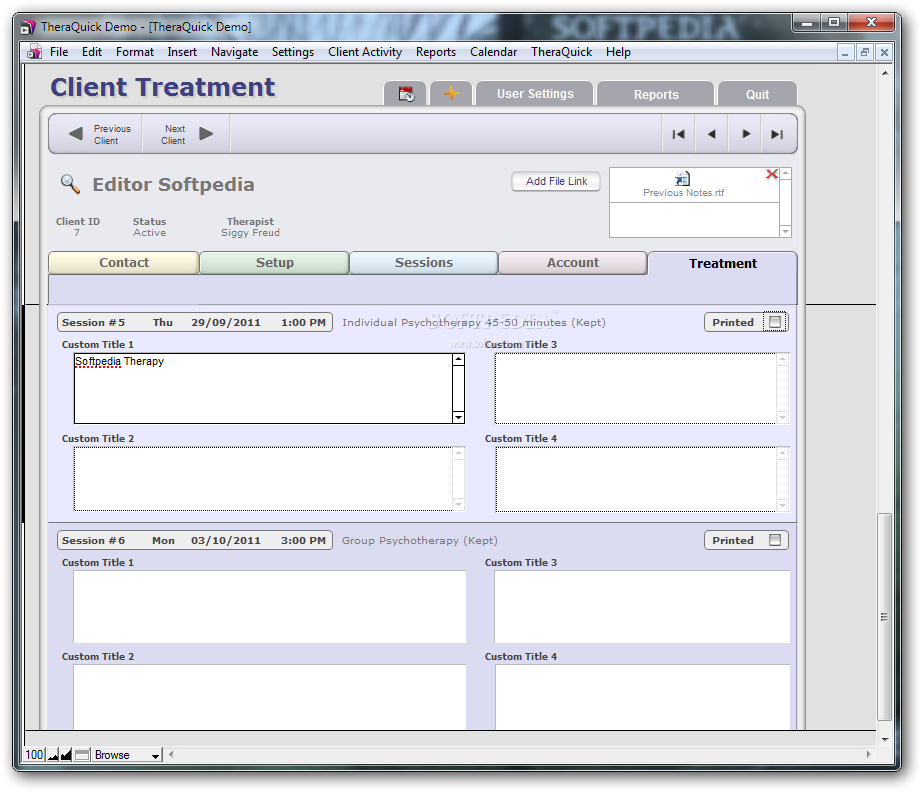Image resolution: width=922 pixels, height=792 pixels.
Task: Switch to the Sessions tab
Action: pyautogui.click(x=424, y=263)
